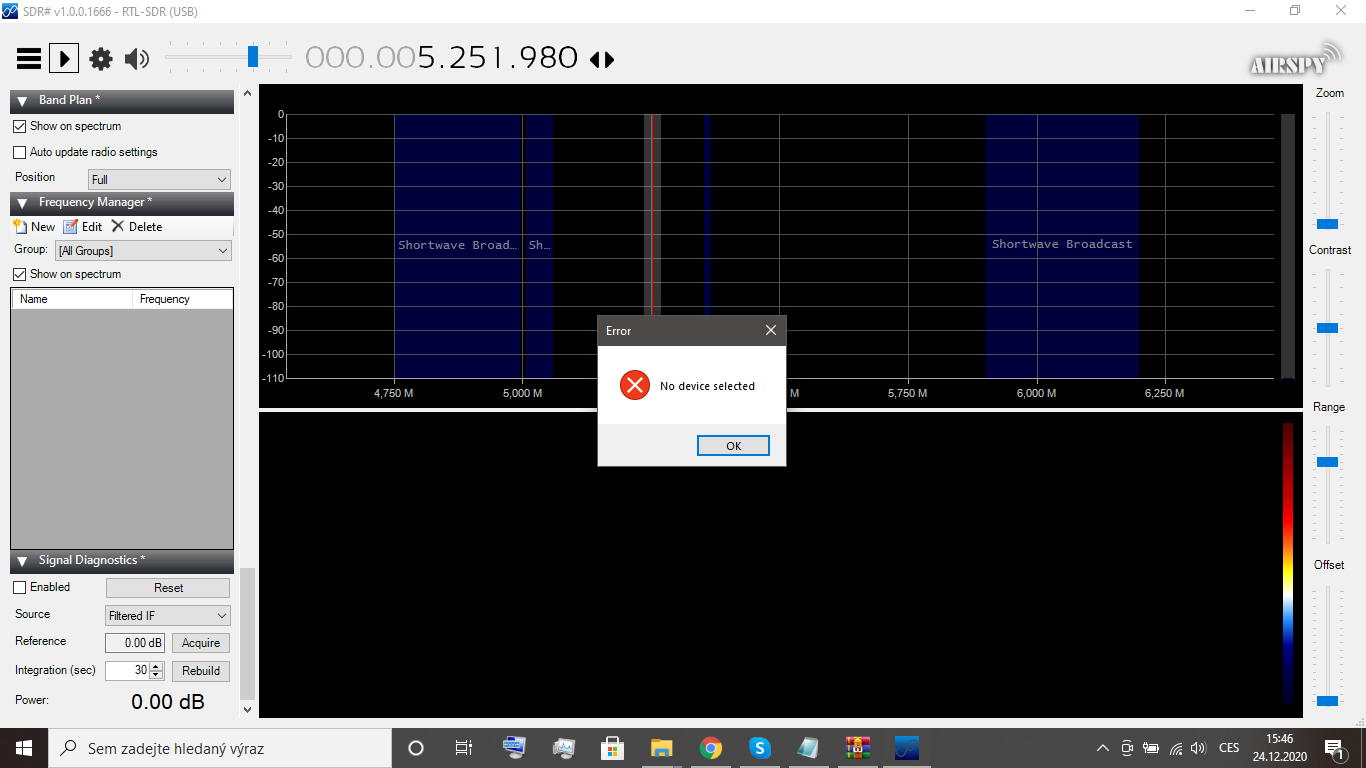
Task: Open the Group dropdown showing All Groups
Action: coord(143,251)
